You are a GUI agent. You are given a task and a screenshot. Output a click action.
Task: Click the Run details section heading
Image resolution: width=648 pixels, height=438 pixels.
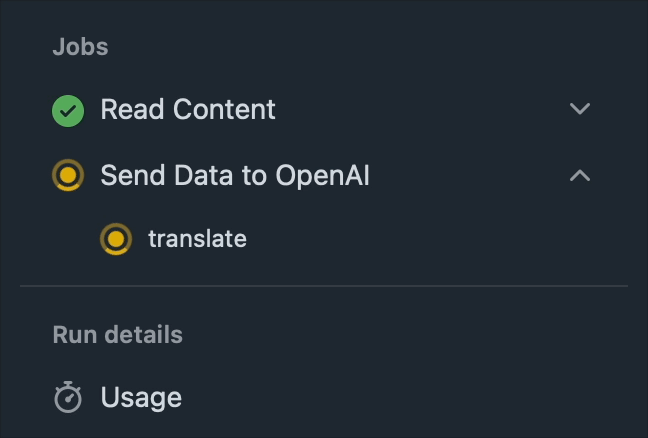pyautogui.click(x=118, y=334)
